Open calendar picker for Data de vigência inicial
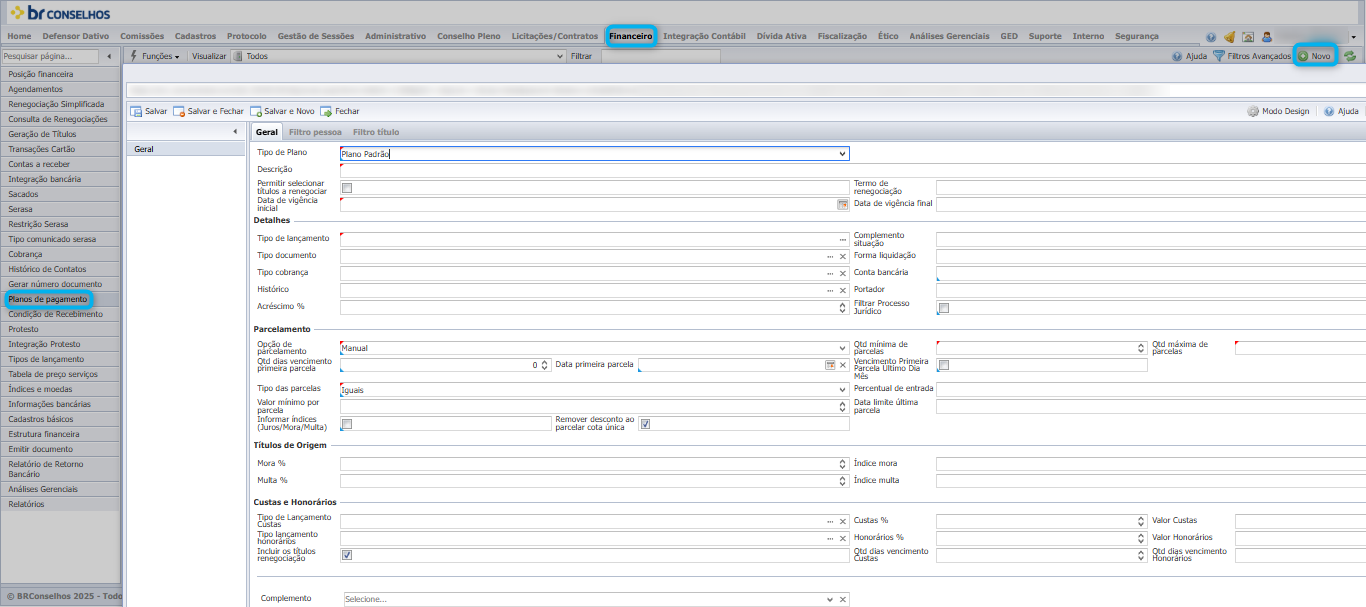The height and width of the screenshot is (607, 1366). [x=842, y=204]
